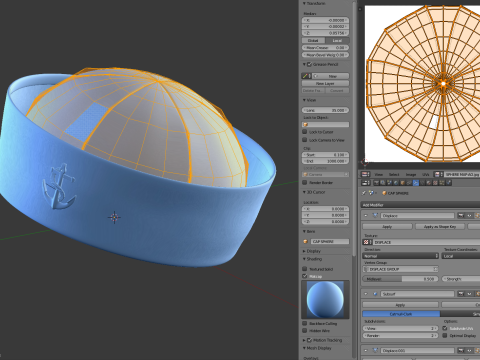Collapse the Mesh Display panel

[304, 348]
